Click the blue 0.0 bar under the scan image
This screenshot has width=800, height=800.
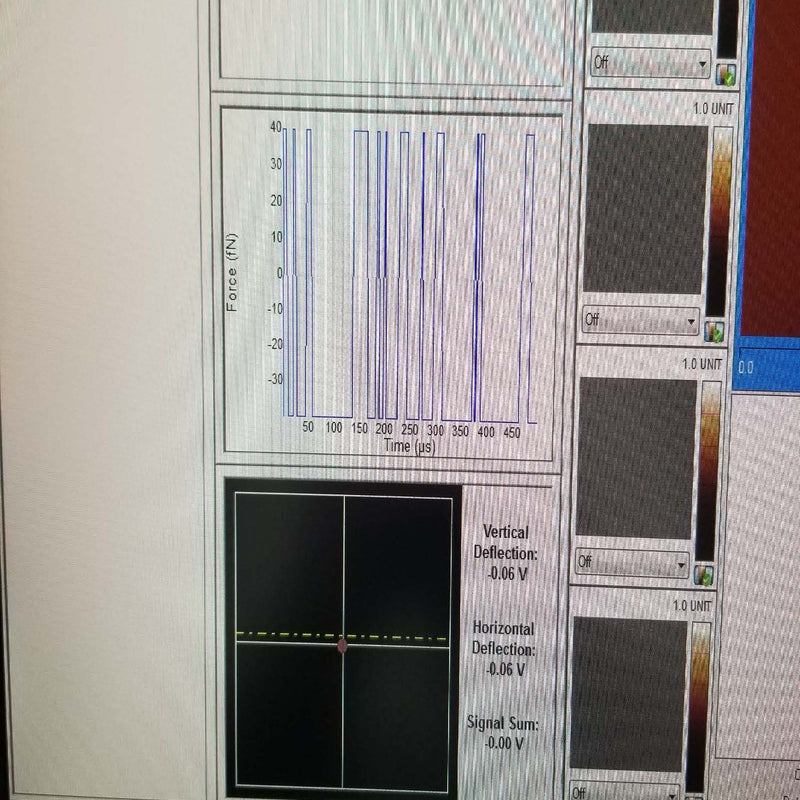[765, 366]
